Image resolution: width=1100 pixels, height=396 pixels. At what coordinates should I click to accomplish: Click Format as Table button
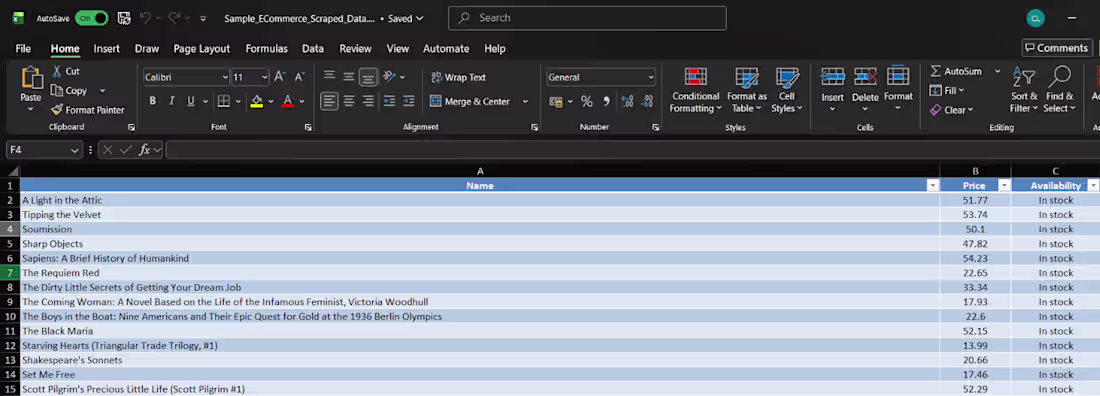pos(746,90)
